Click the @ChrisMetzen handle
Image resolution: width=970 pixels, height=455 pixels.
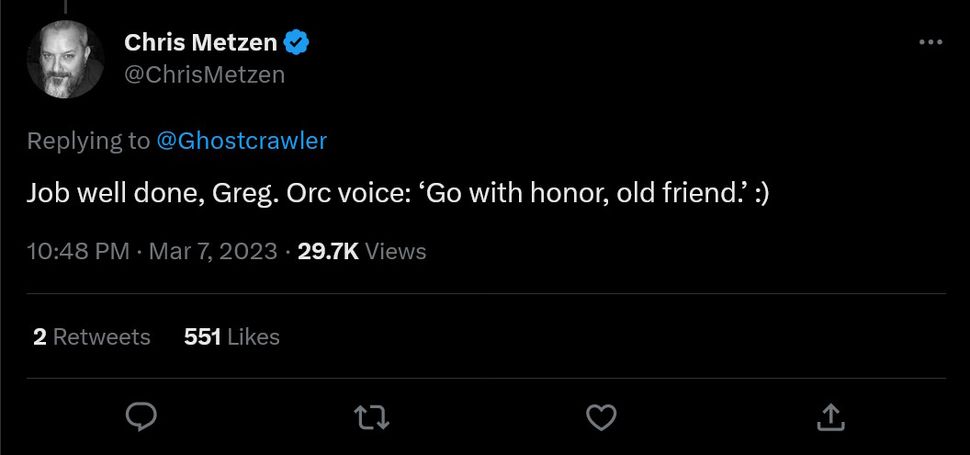[204, 75]
